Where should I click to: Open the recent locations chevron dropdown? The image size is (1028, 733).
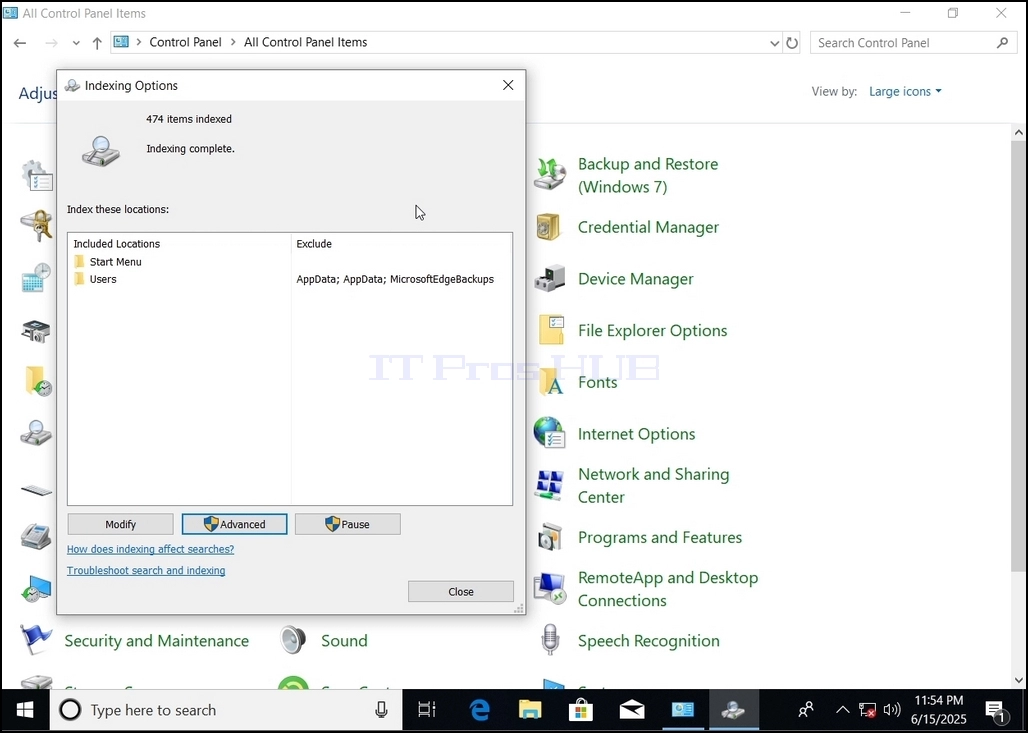76,43
